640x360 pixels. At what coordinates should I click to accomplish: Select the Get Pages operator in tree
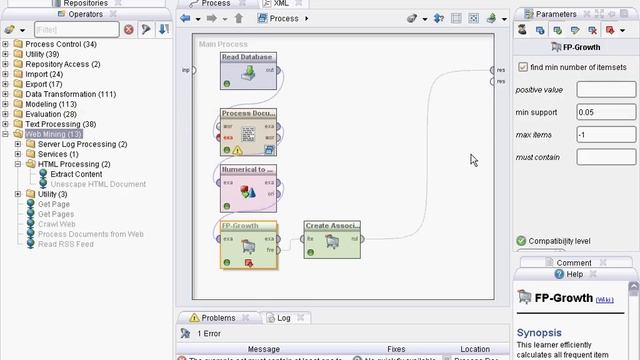pos(56,214)
